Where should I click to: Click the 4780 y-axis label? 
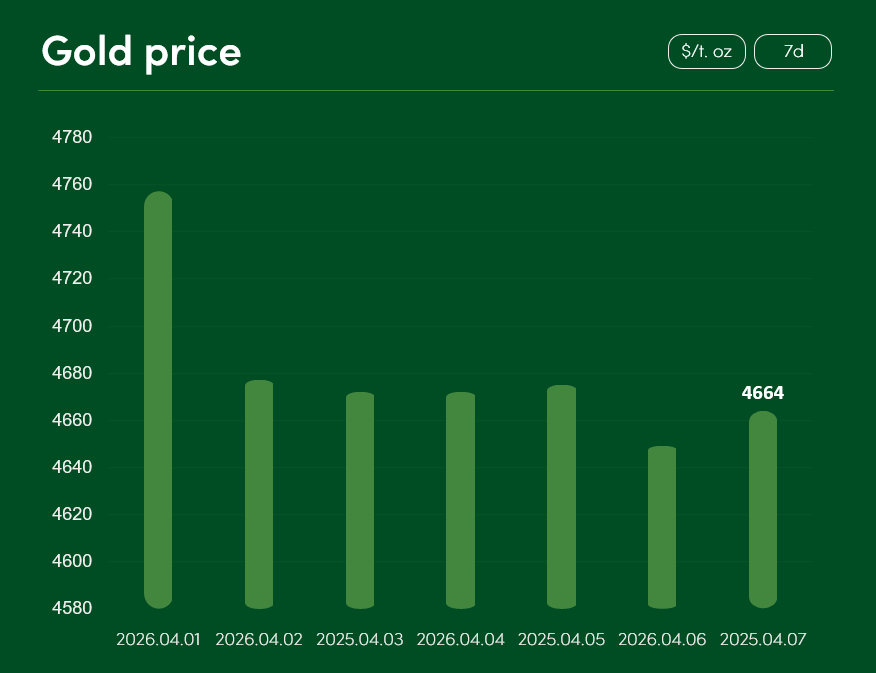pyautogui.click(x=72, y=137)
